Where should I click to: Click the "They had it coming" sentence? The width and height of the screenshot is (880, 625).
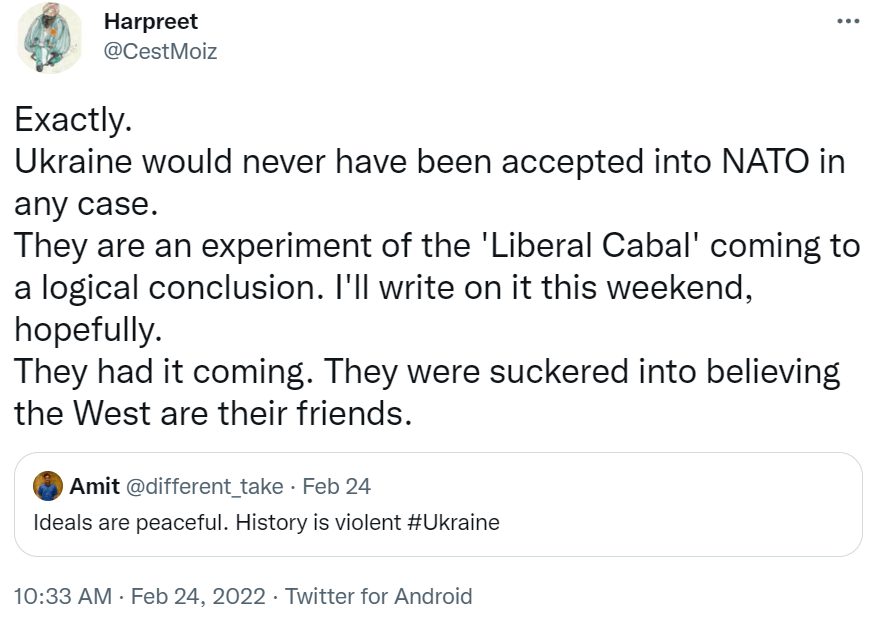tap(162, 371)
